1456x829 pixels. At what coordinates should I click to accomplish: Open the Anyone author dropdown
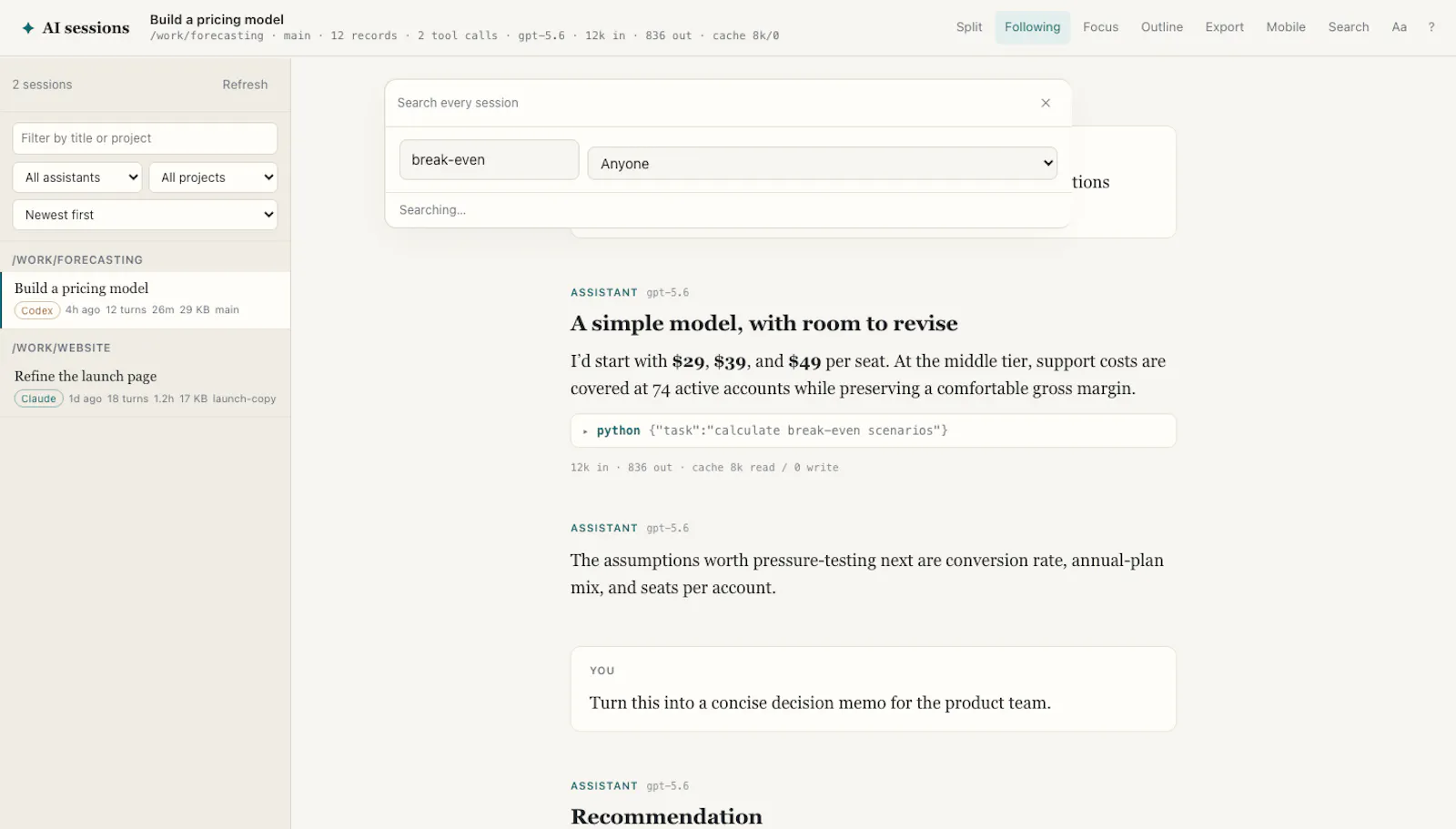[x=822, y=164]
